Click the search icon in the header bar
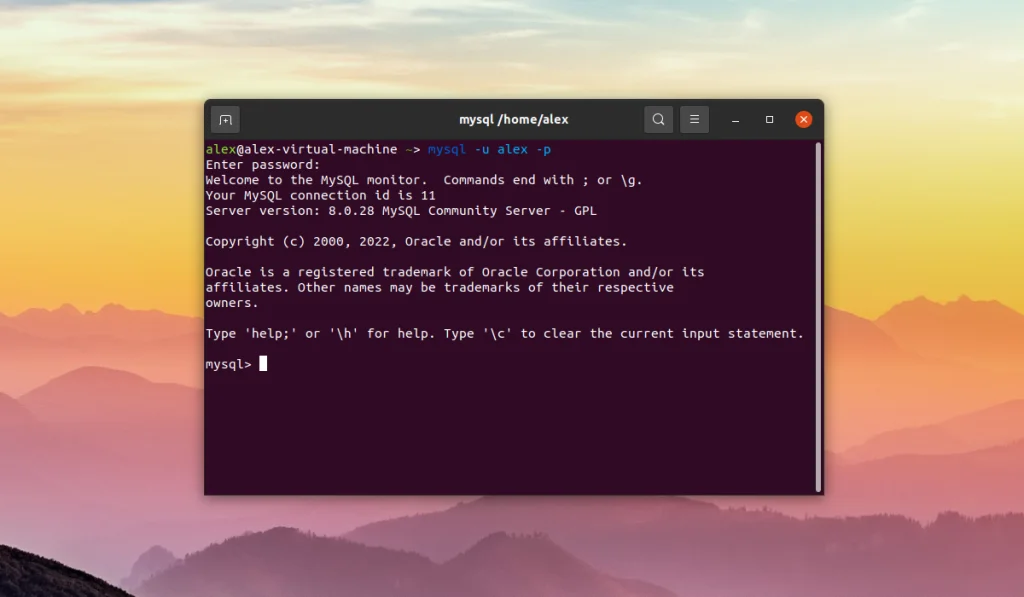 658,119
